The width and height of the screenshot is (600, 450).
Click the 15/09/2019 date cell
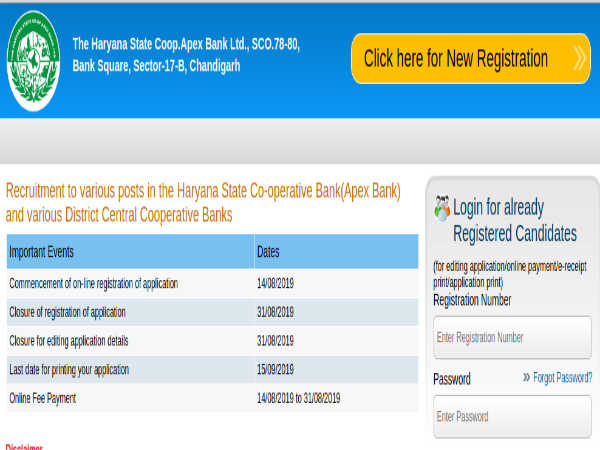[x=275, y=370]
